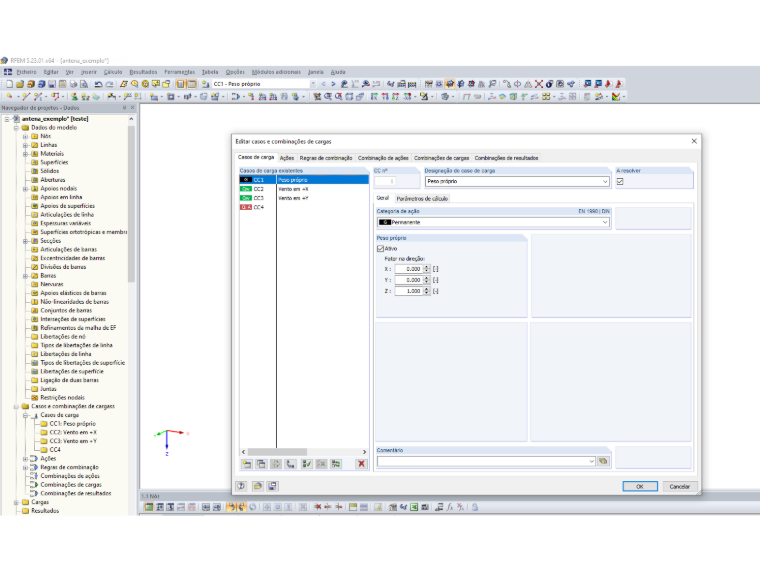Click the X factor input field

pyautogui.click(x=408, y=269)
